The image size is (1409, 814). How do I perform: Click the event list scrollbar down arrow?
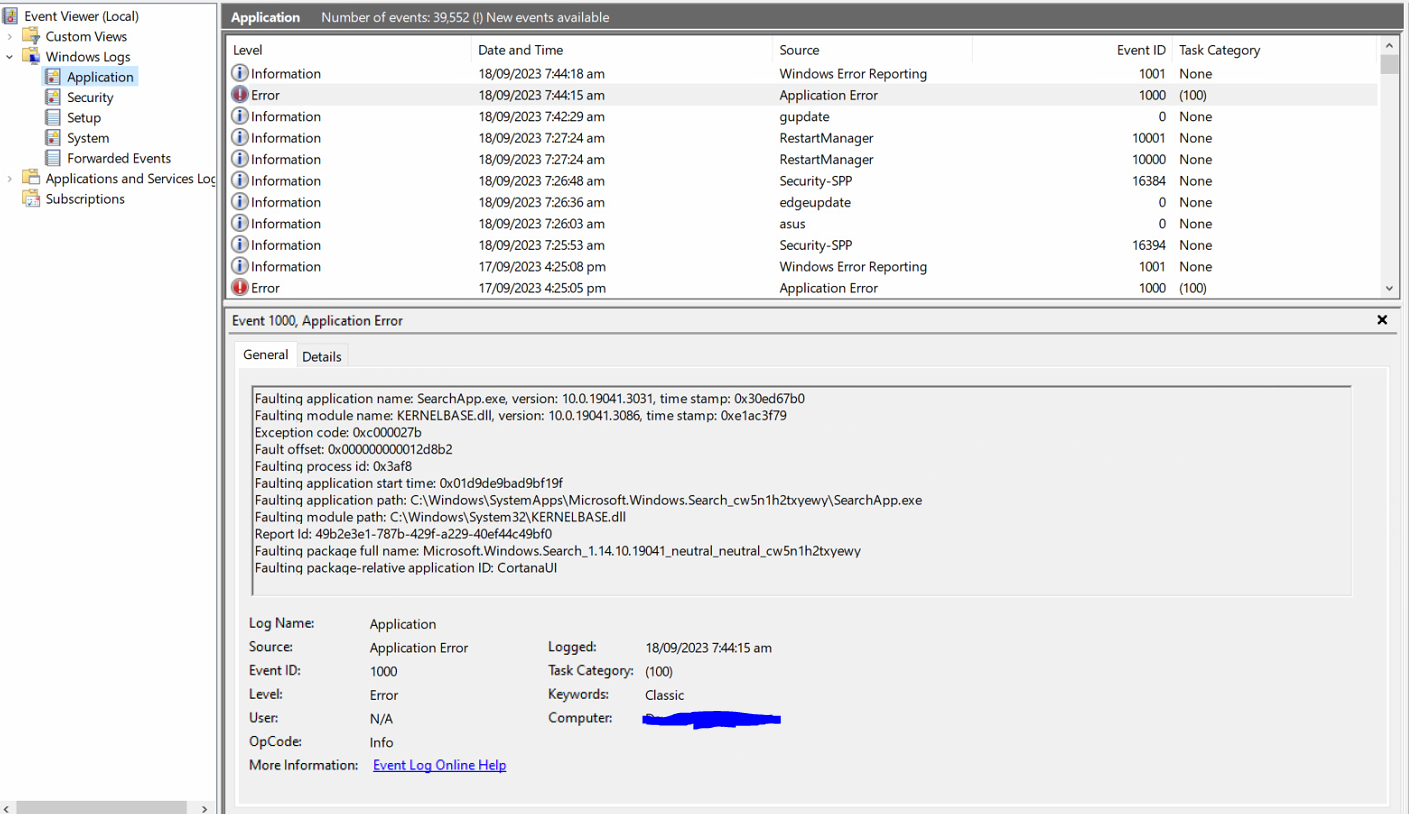click(x=1389, y=288)
